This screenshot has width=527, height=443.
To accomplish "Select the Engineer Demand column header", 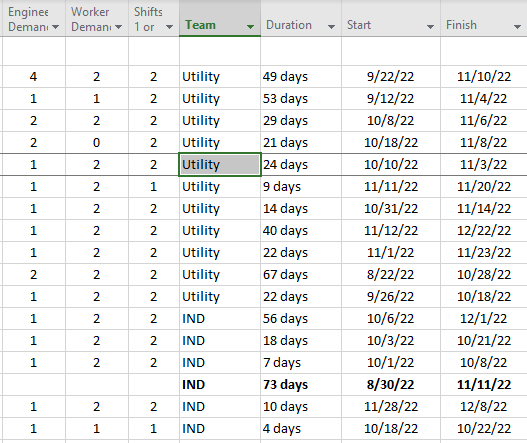I will coord(33,18).
